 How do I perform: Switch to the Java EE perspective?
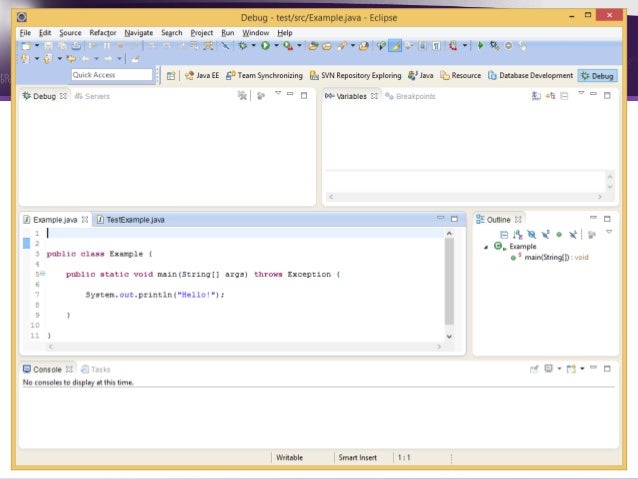click(202, 75)
